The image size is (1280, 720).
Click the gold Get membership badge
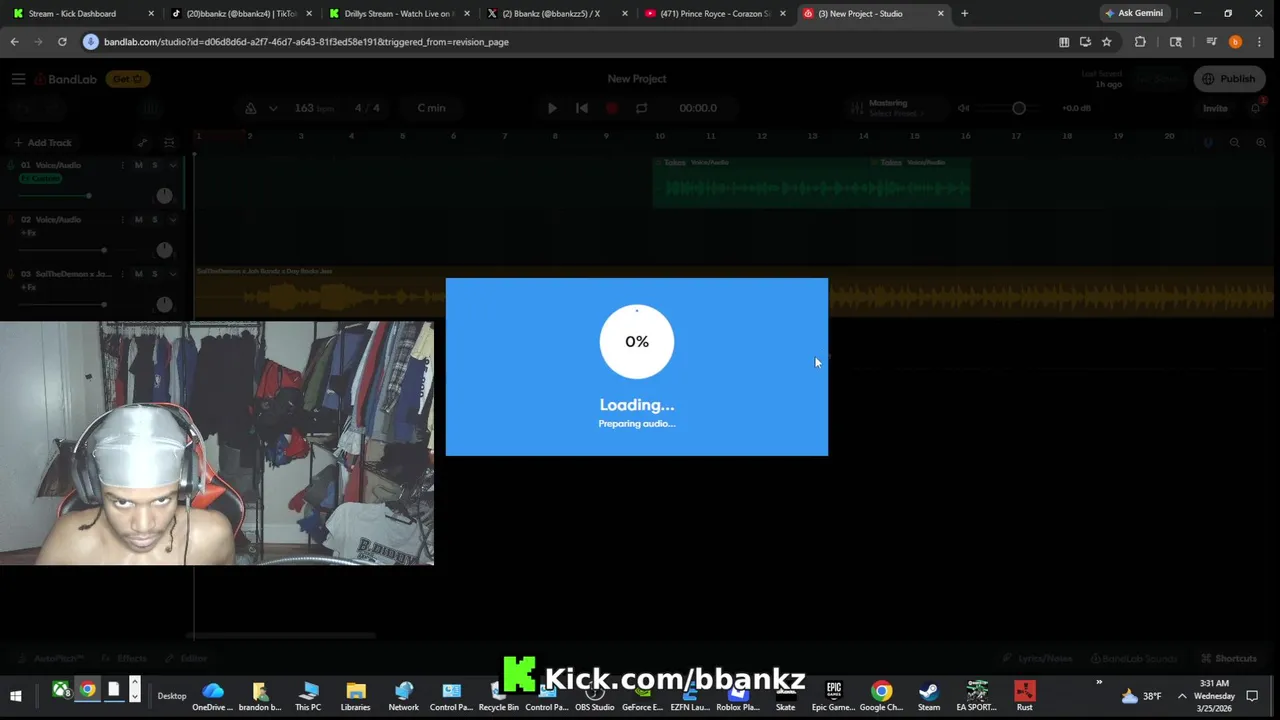click(127, 79)
